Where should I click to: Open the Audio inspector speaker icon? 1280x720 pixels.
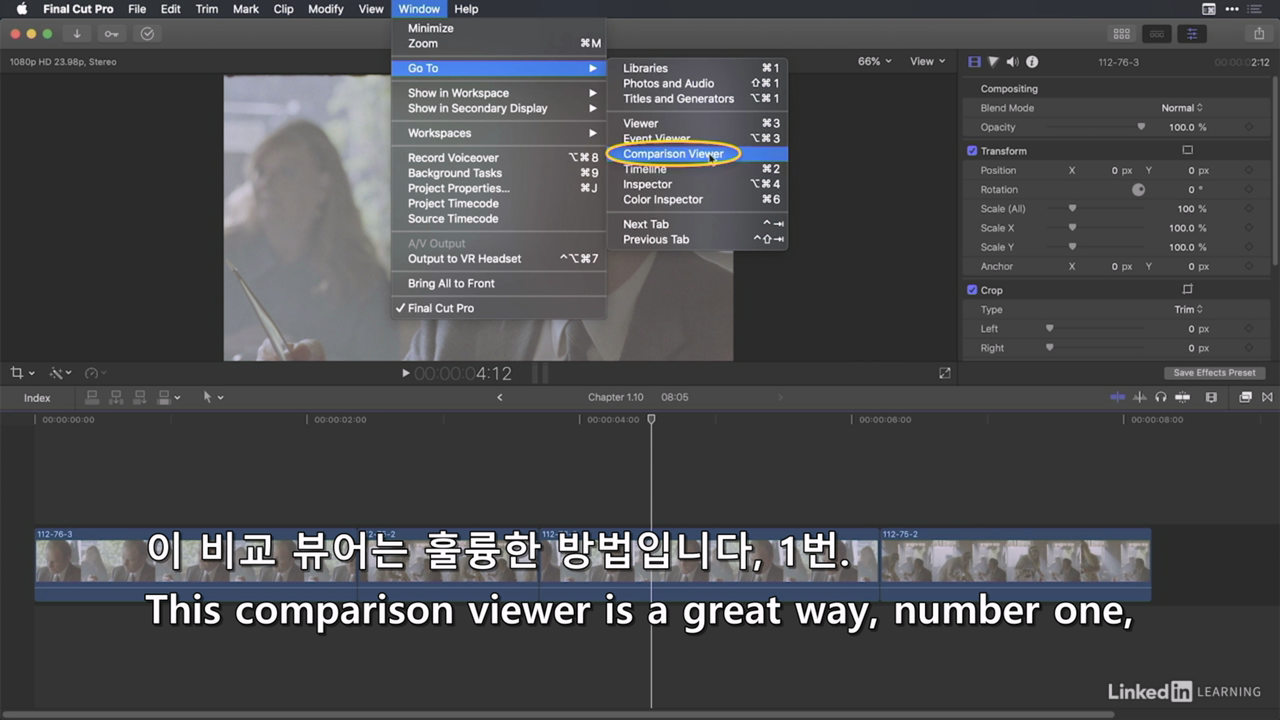[1012, 62]
